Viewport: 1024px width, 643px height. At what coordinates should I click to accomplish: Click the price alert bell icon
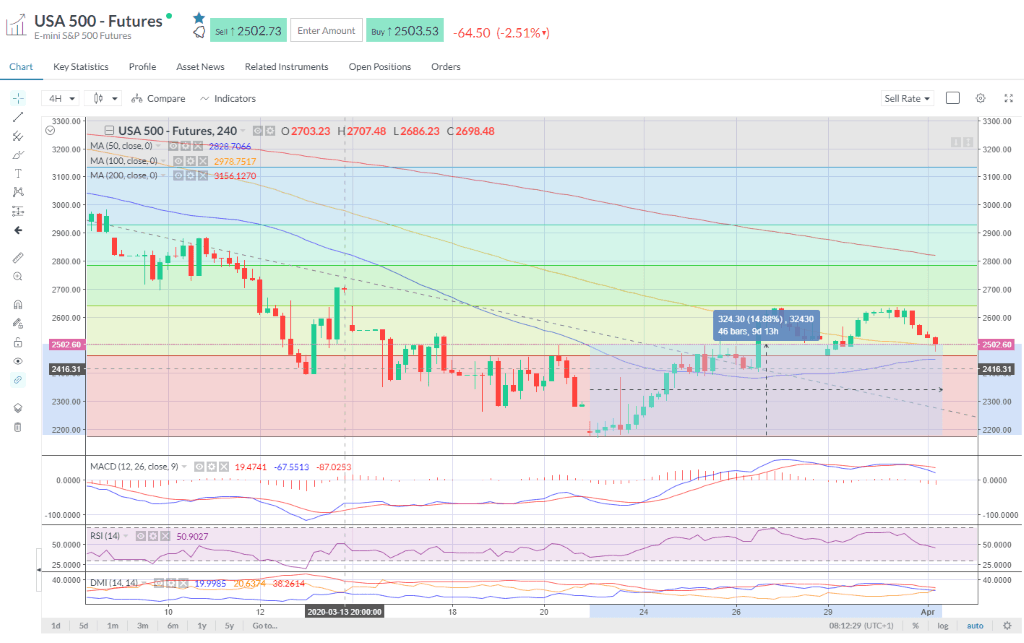click(199, 32)
